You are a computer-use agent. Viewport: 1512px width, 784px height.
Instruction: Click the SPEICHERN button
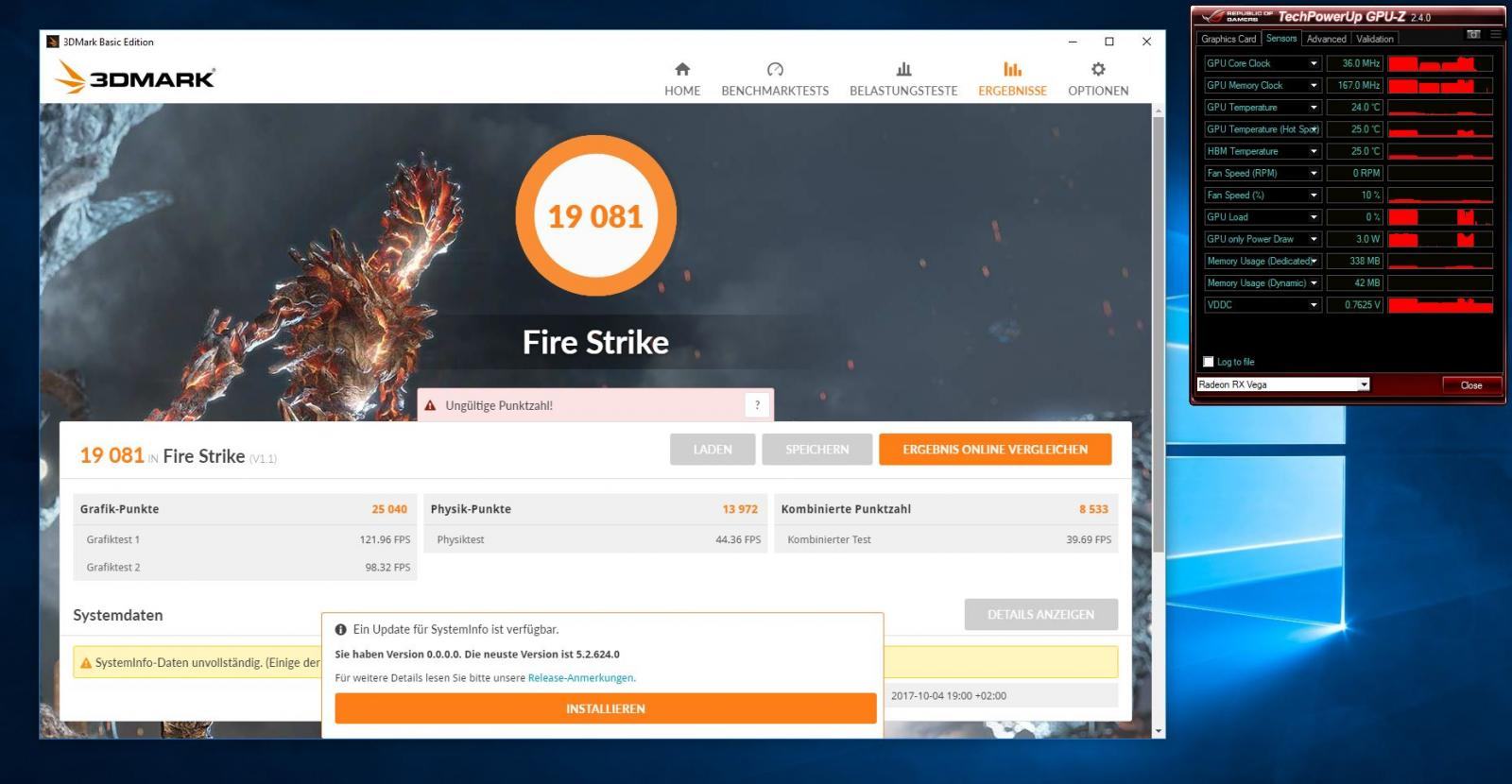pyautogui.click(x=817, y=450)
